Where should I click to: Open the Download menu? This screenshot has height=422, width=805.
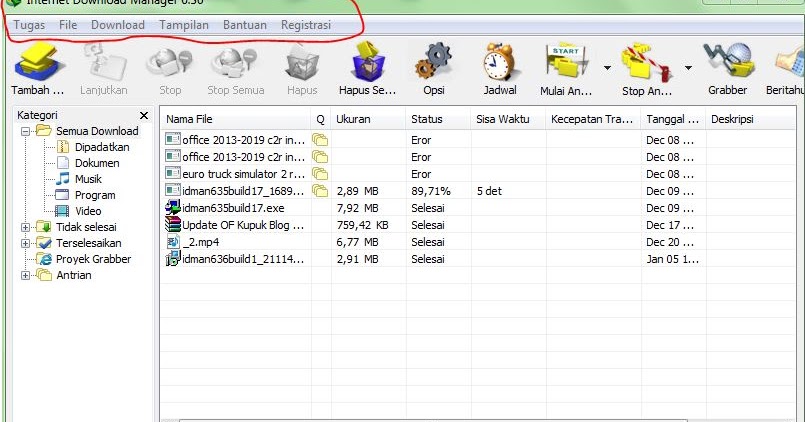pos(118,25)
